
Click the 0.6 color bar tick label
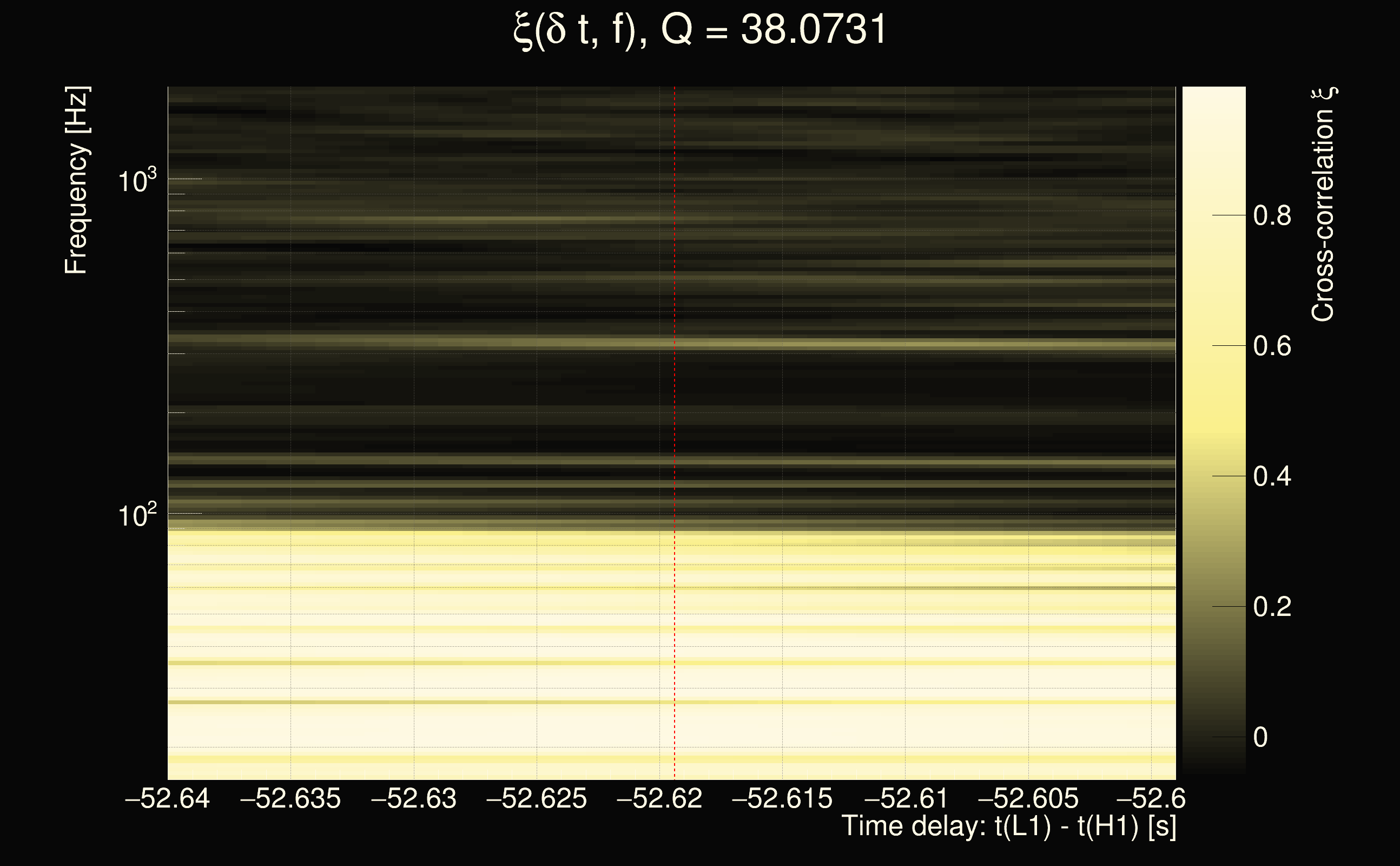click(x=1272, y=346)
